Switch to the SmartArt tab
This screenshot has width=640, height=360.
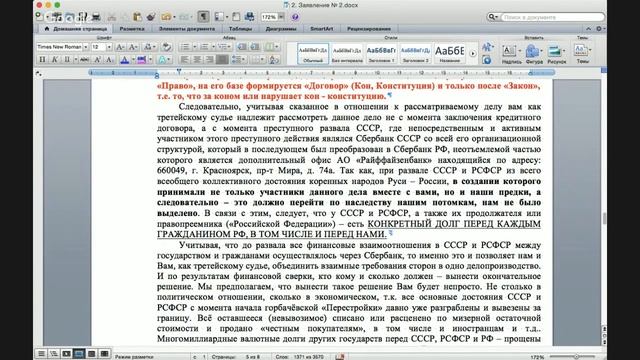click(322, 29)
